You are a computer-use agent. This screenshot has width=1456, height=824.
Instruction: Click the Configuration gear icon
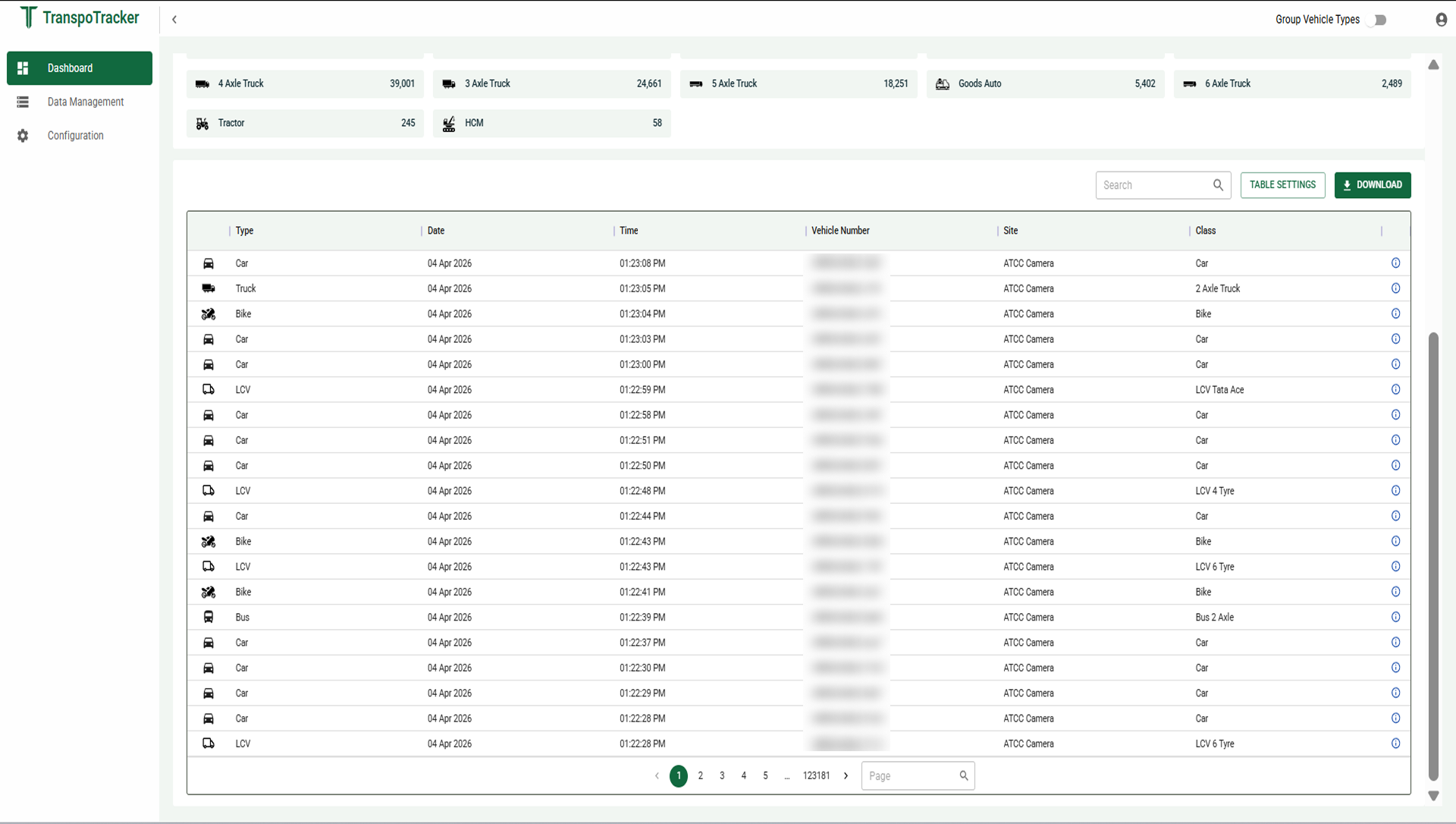pos(23,136)
